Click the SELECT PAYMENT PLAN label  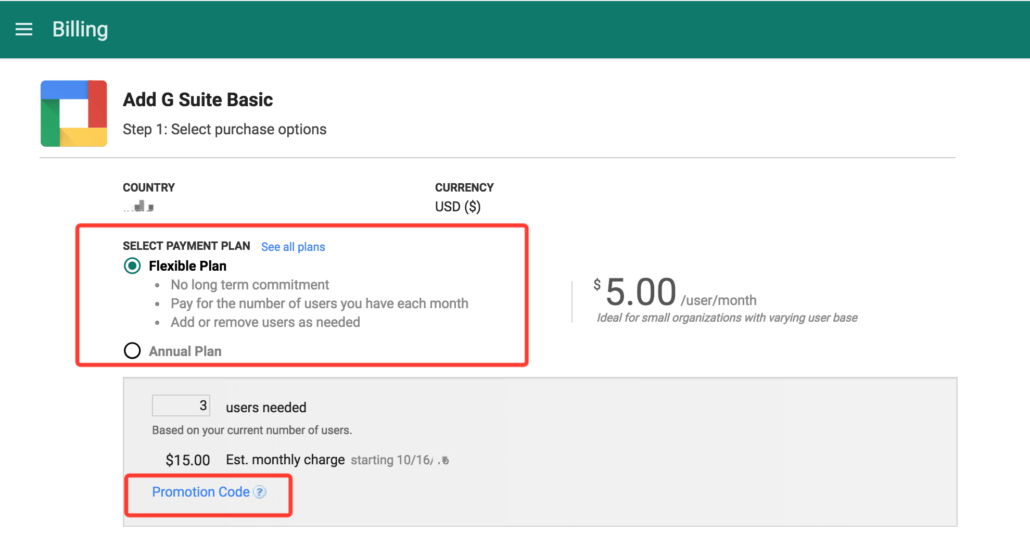point(187,246)
